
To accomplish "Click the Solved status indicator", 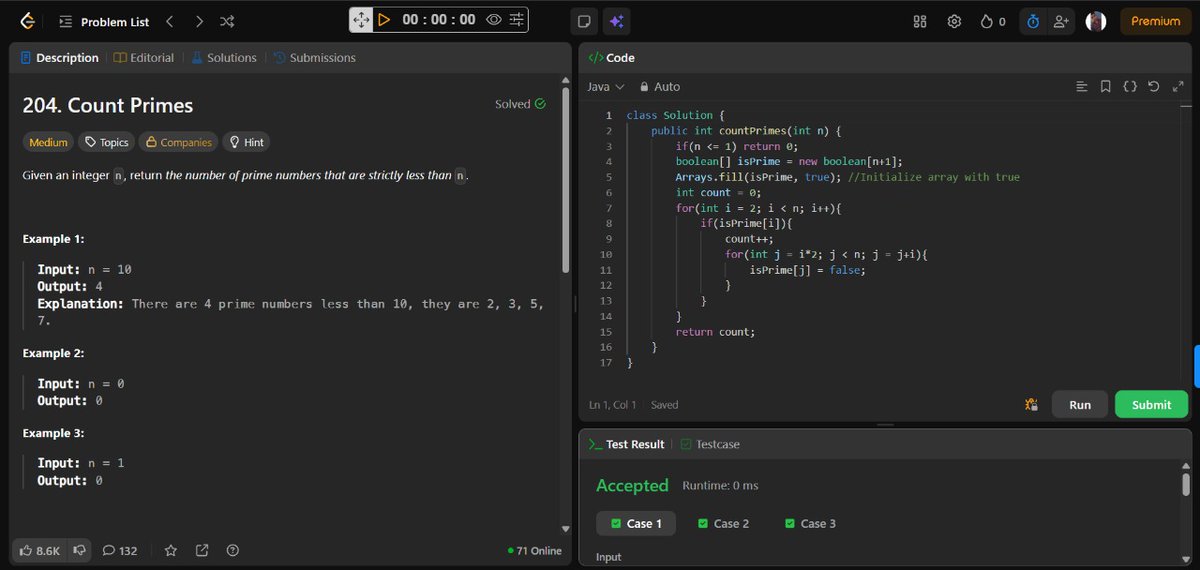I will [520, 104].
